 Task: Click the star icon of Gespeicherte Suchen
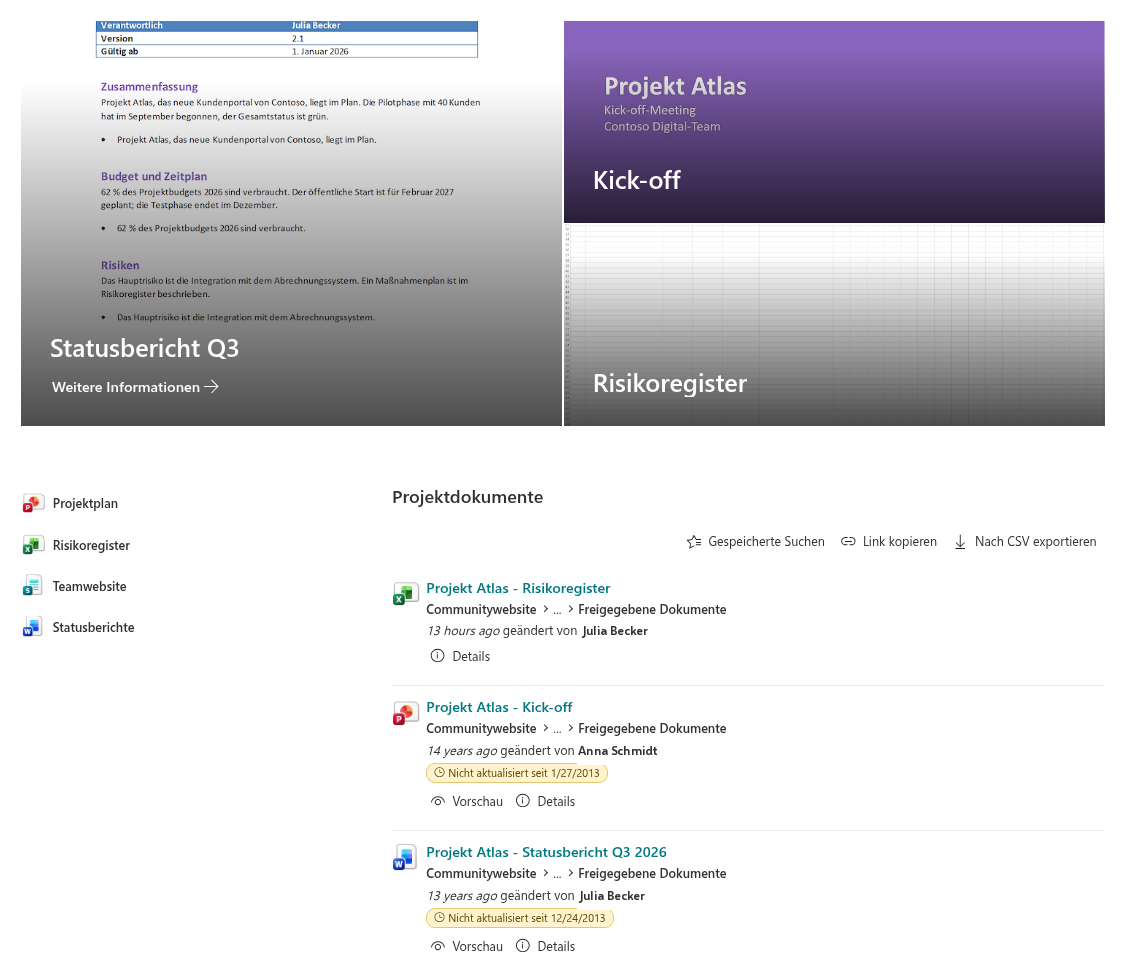tap(694, 542)
